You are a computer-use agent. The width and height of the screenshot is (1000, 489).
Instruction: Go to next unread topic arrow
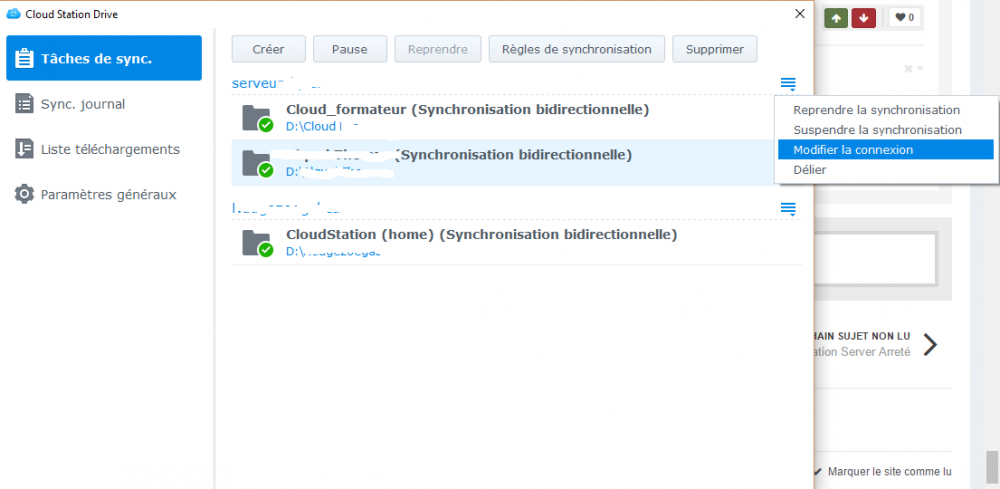[x=930, y=344]
